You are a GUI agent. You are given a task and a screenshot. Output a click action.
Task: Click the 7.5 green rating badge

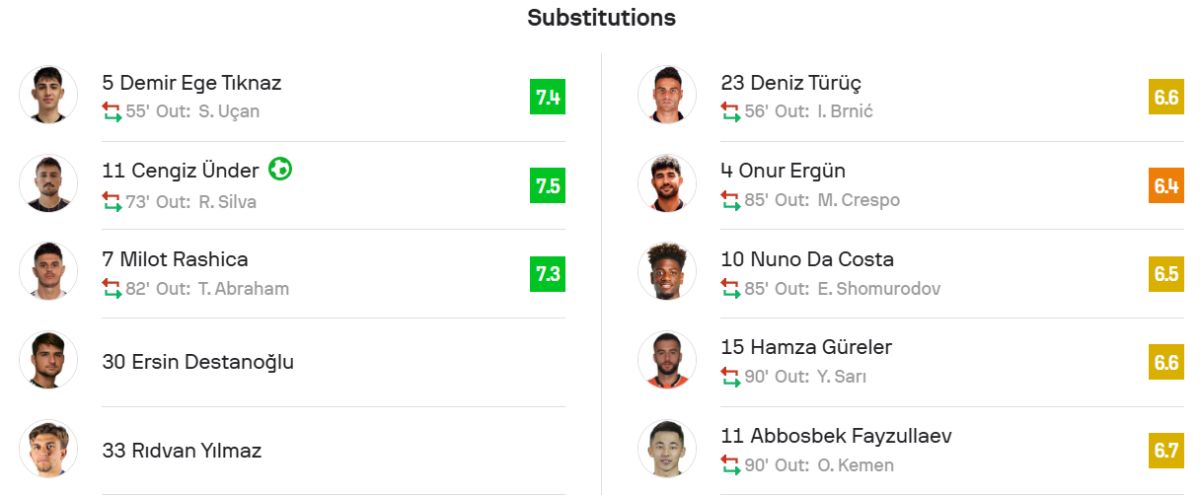(548, 185)
